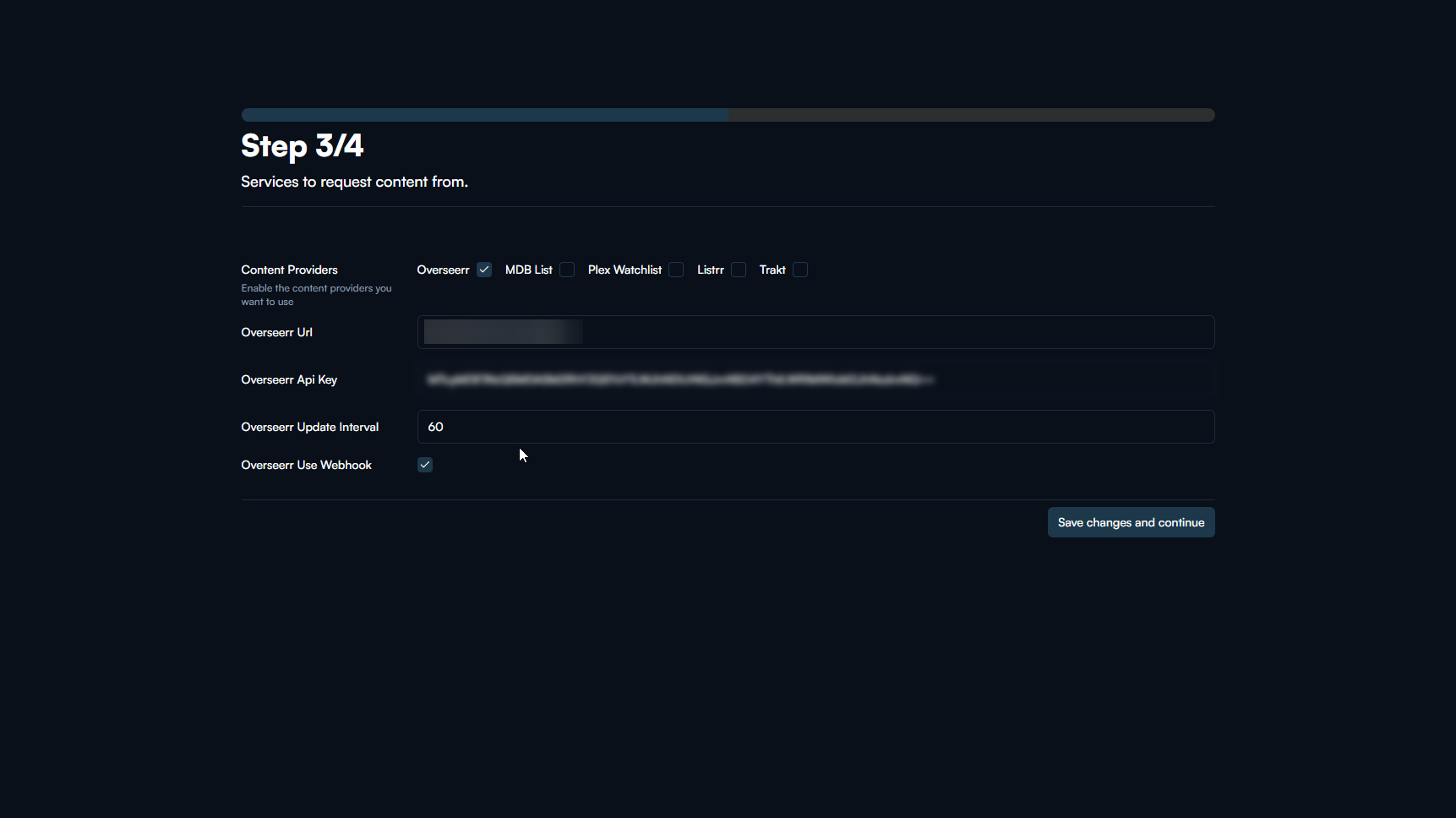Viewport: 1456px width, 818px height.
Task: Click the MDB List text label
Action: (x=528, y=270)
